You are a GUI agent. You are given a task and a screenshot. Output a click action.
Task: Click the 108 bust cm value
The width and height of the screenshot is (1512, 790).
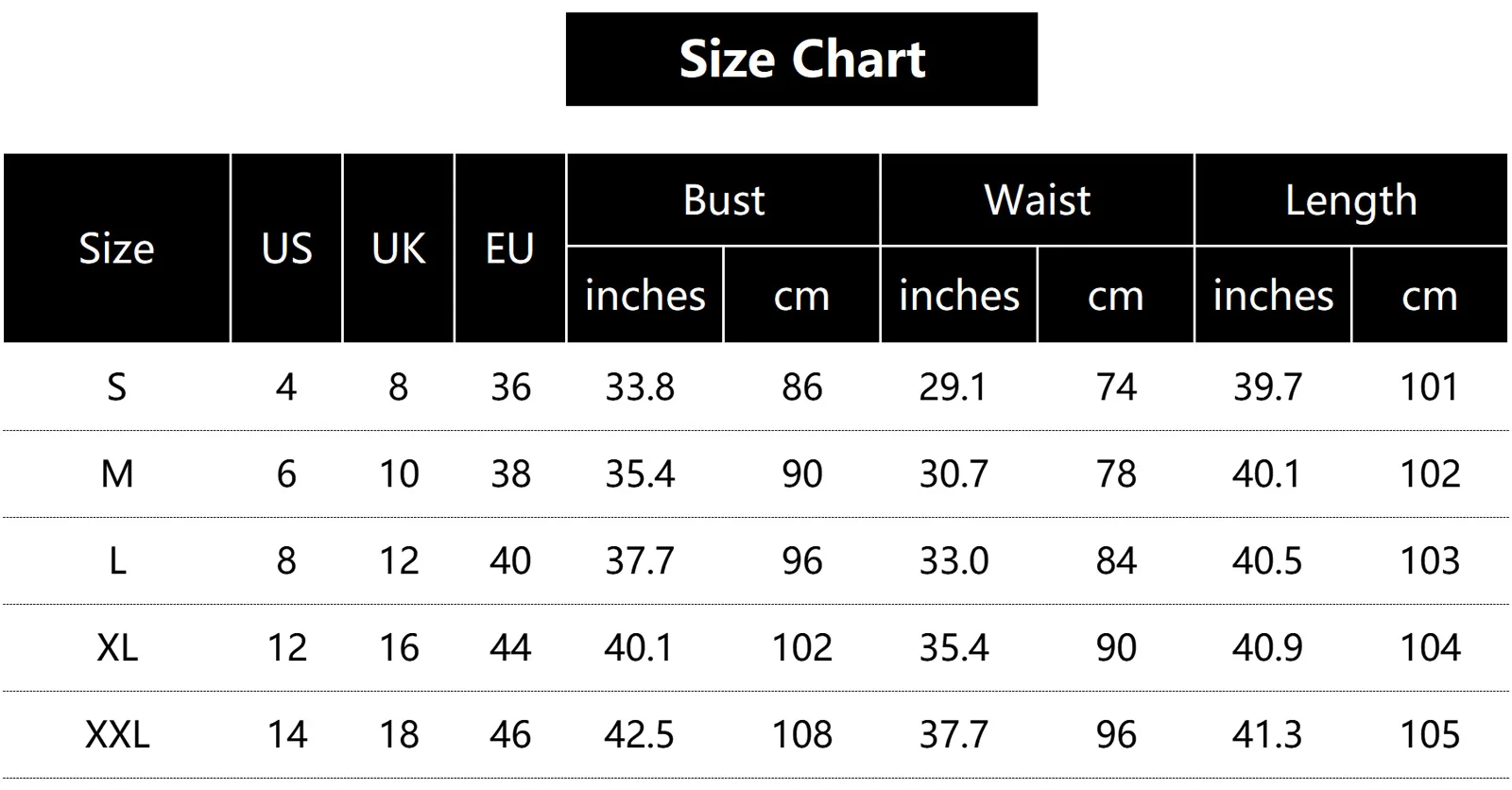(x=801, y=735)
